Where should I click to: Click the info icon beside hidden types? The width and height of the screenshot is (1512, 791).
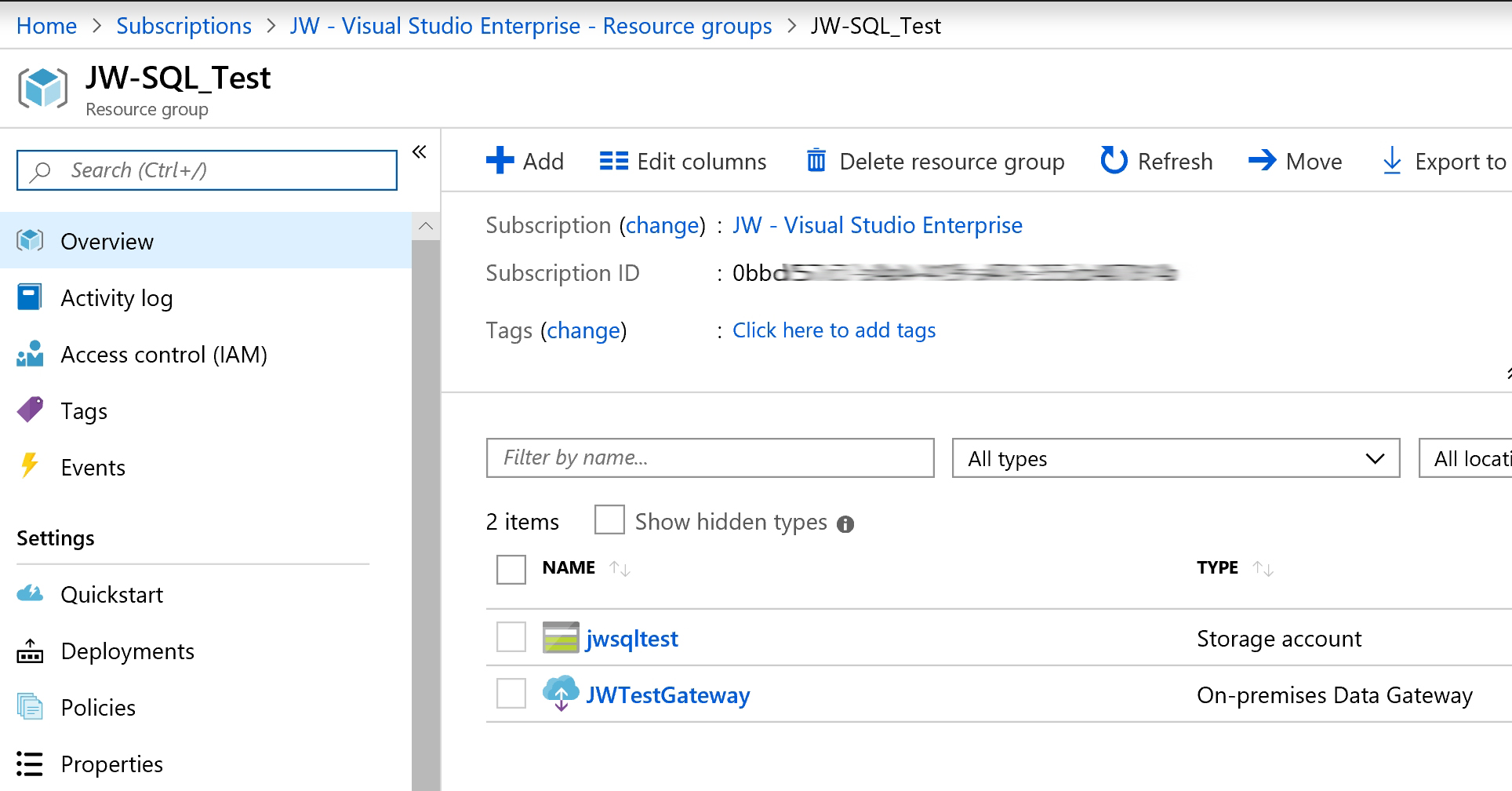[845, 524]
